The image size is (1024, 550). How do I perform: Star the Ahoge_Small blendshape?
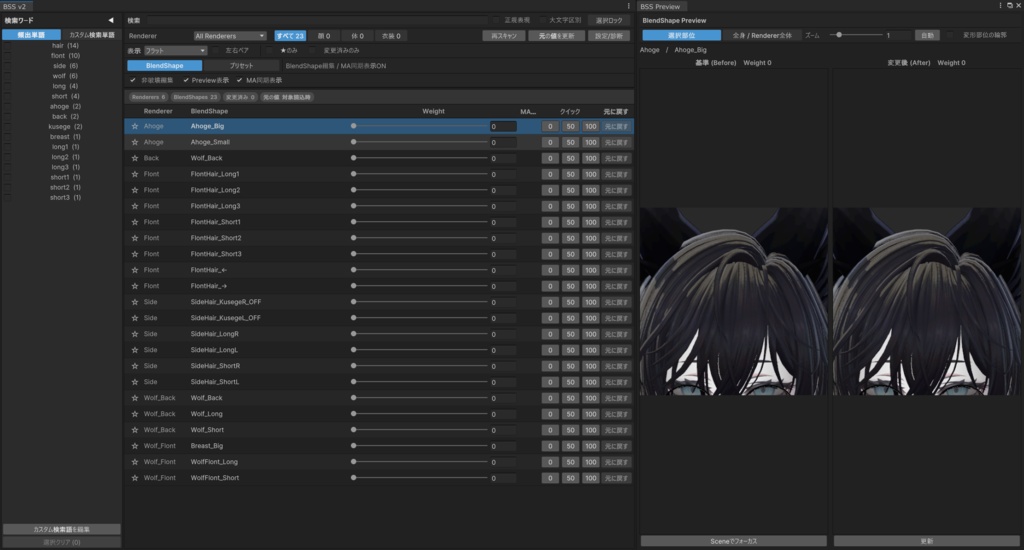pos(135,142)
